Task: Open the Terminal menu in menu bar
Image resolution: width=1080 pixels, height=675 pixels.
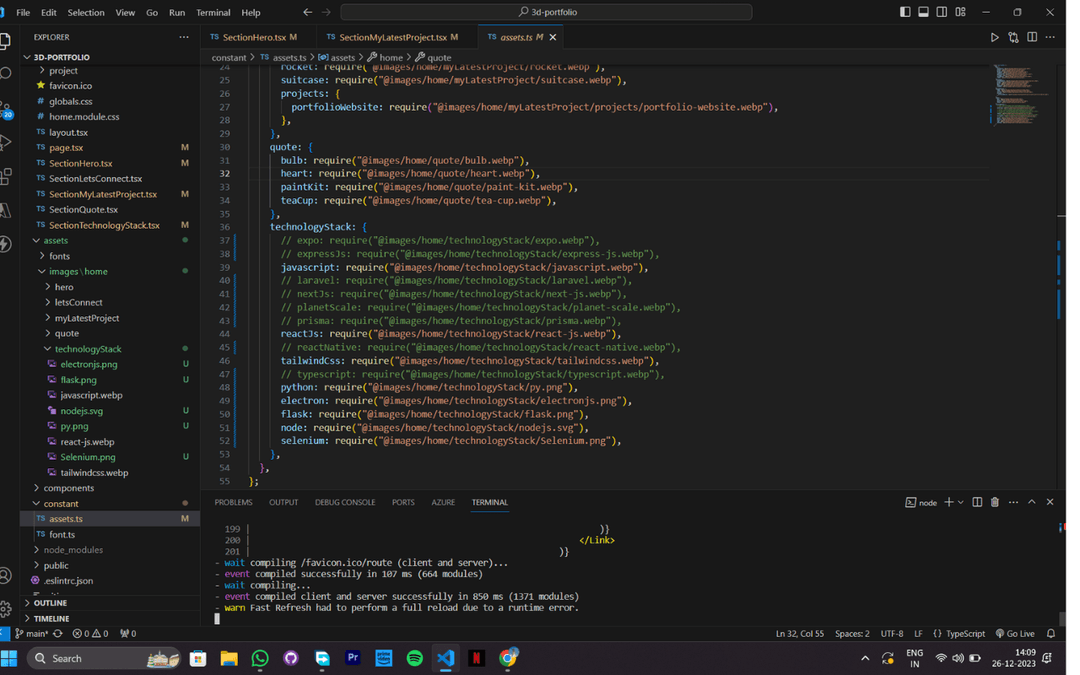Action: [x=213, y=12]
